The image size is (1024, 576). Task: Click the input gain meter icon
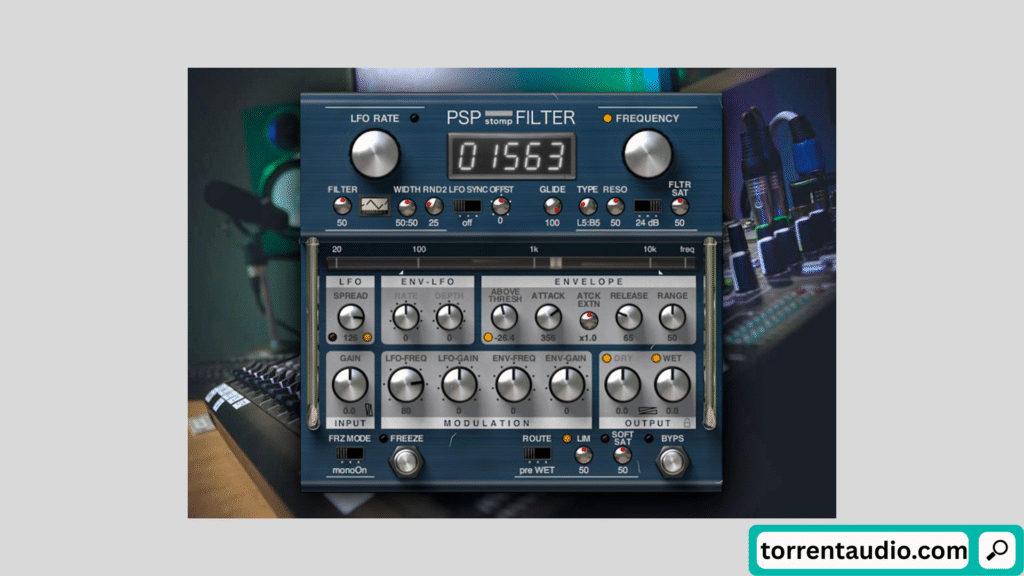[369, 410]
